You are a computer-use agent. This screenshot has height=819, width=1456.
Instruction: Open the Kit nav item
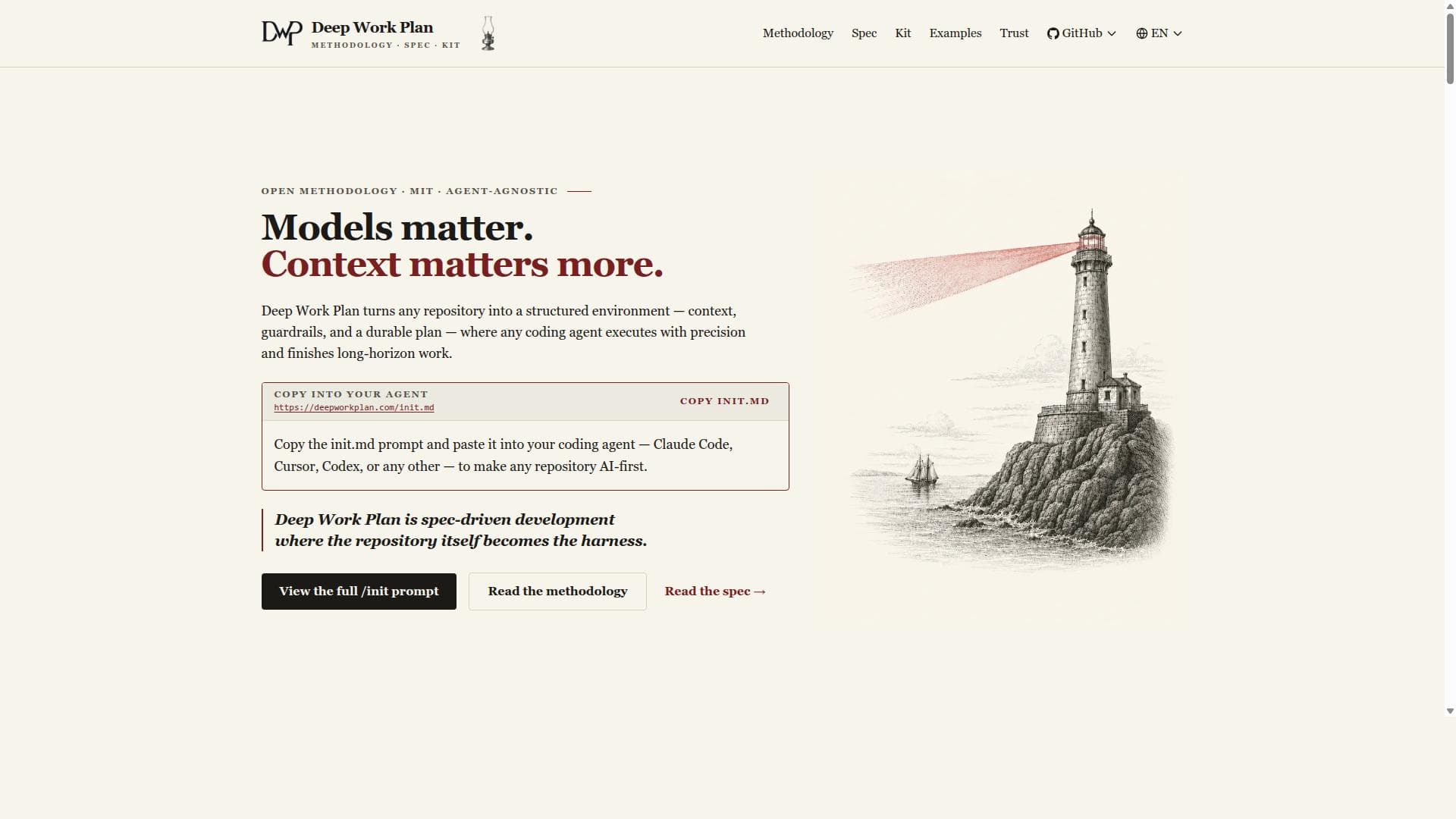(x=902, y=33)
